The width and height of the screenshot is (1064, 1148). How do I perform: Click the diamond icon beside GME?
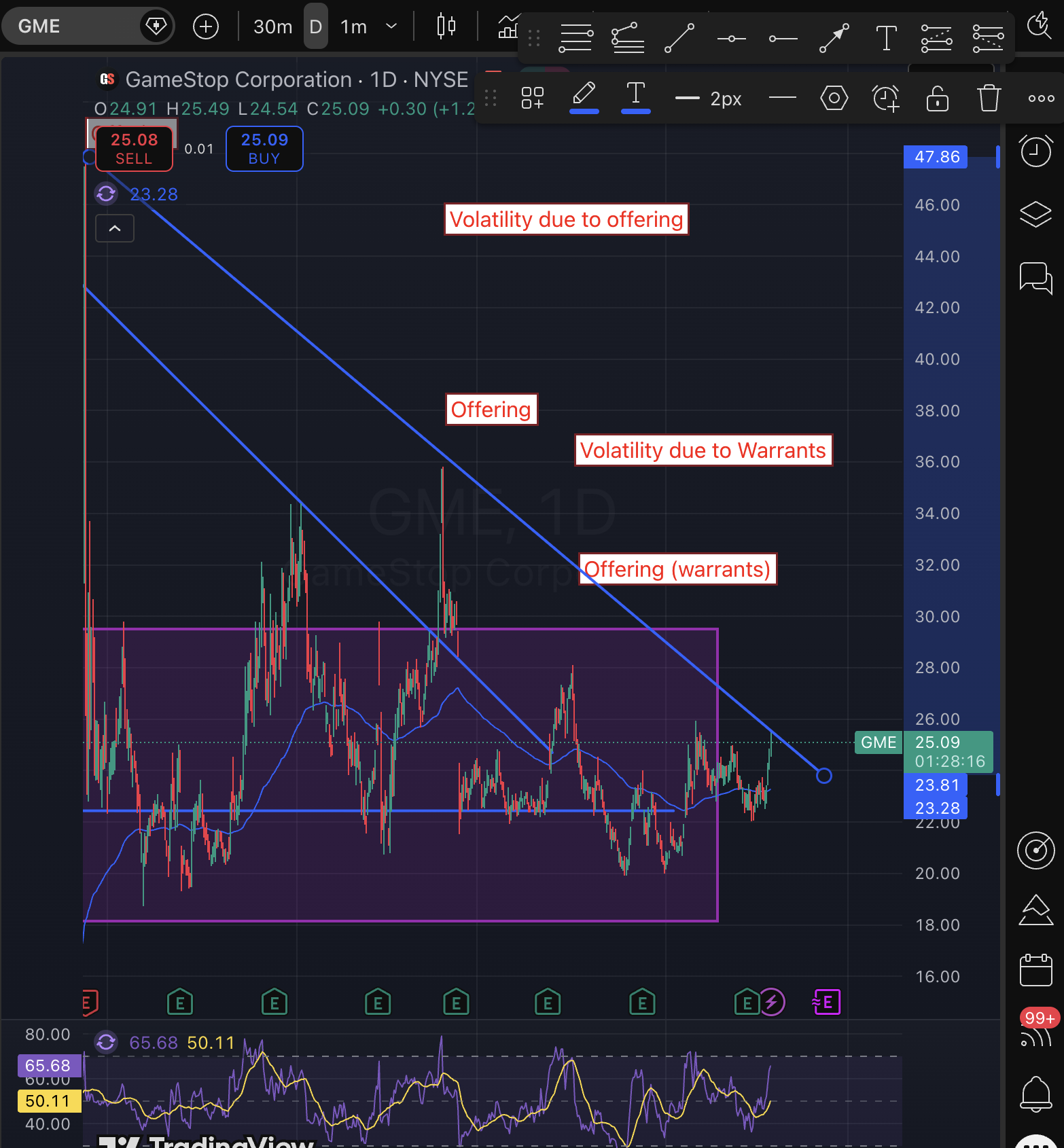click(x=156, y=26)
